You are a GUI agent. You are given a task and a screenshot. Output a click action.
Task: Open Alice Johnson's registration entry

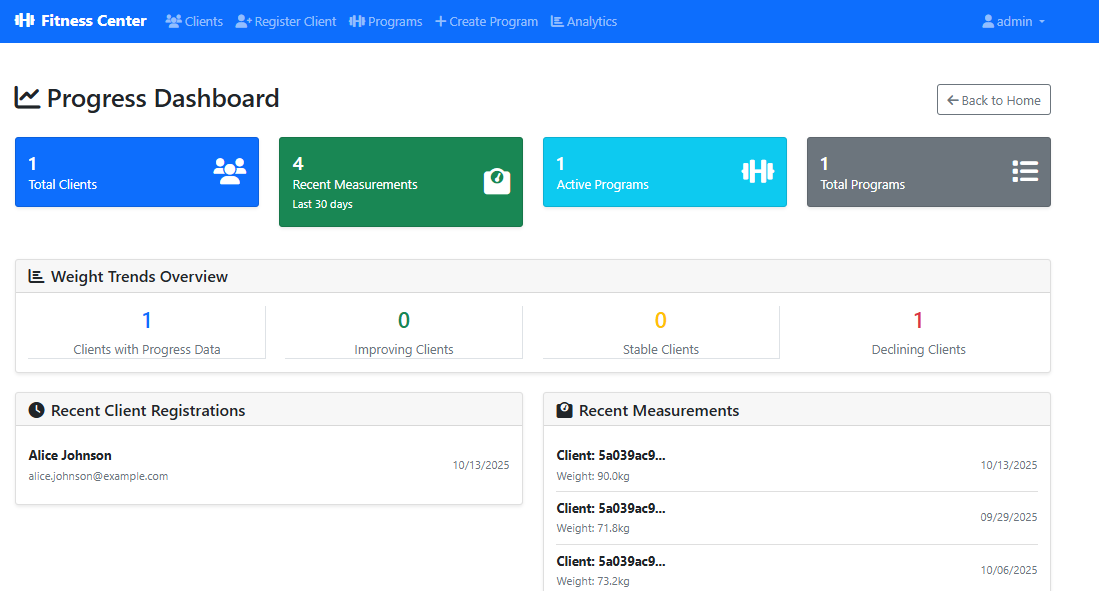click(x=268, y=465)
